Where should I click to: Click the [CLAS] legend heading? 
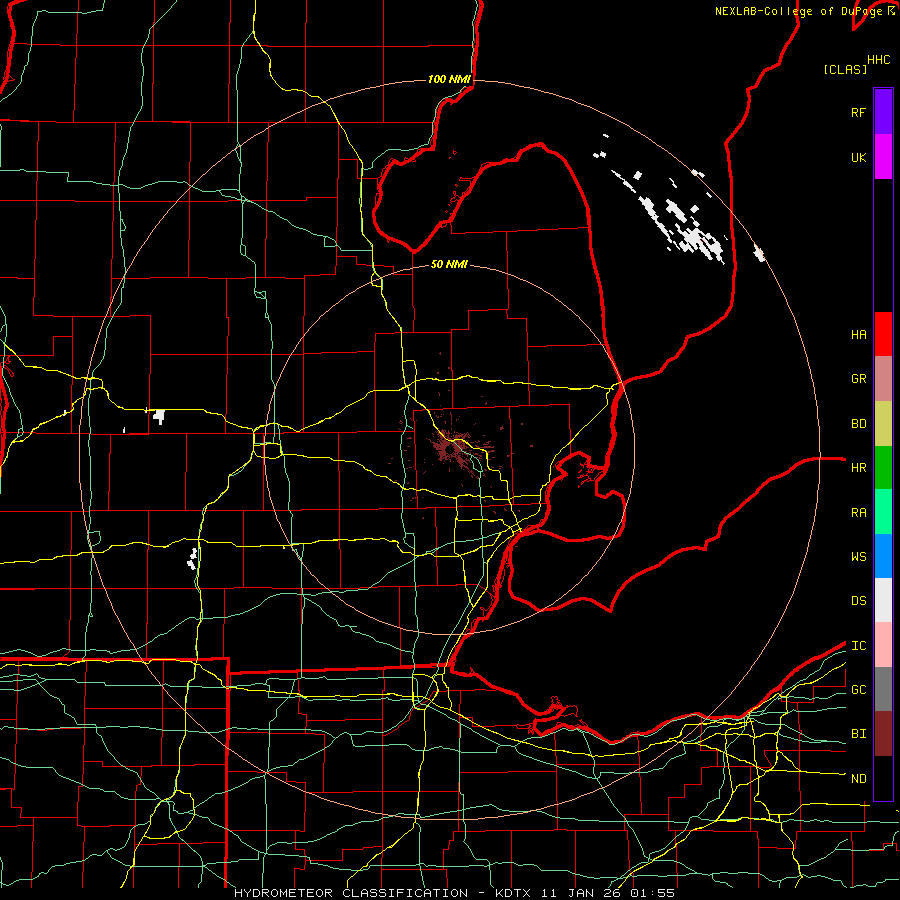(844, 69)
